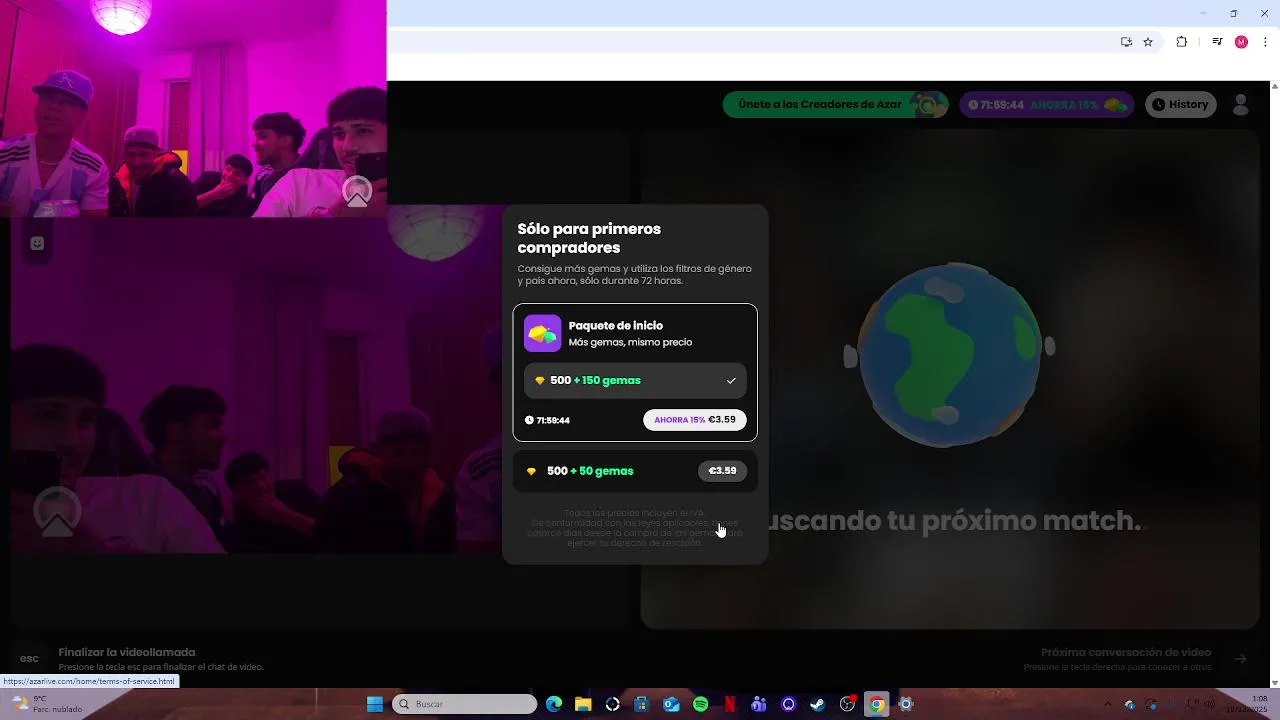This screenshot has height=720, width=1280.
Task: Bookmark this page with the star icon
Action: (1148, 42)
